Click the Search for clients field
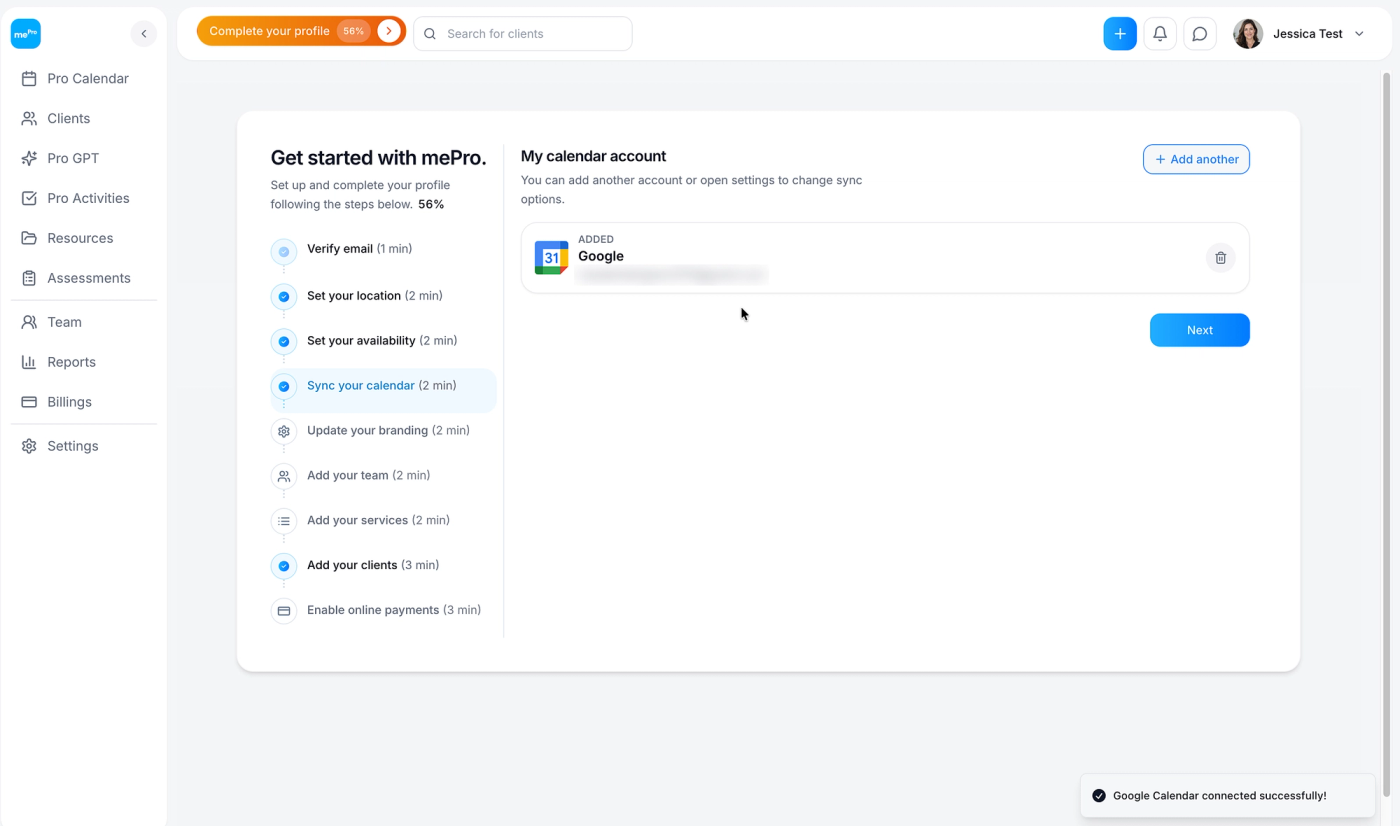 point(523,33)
